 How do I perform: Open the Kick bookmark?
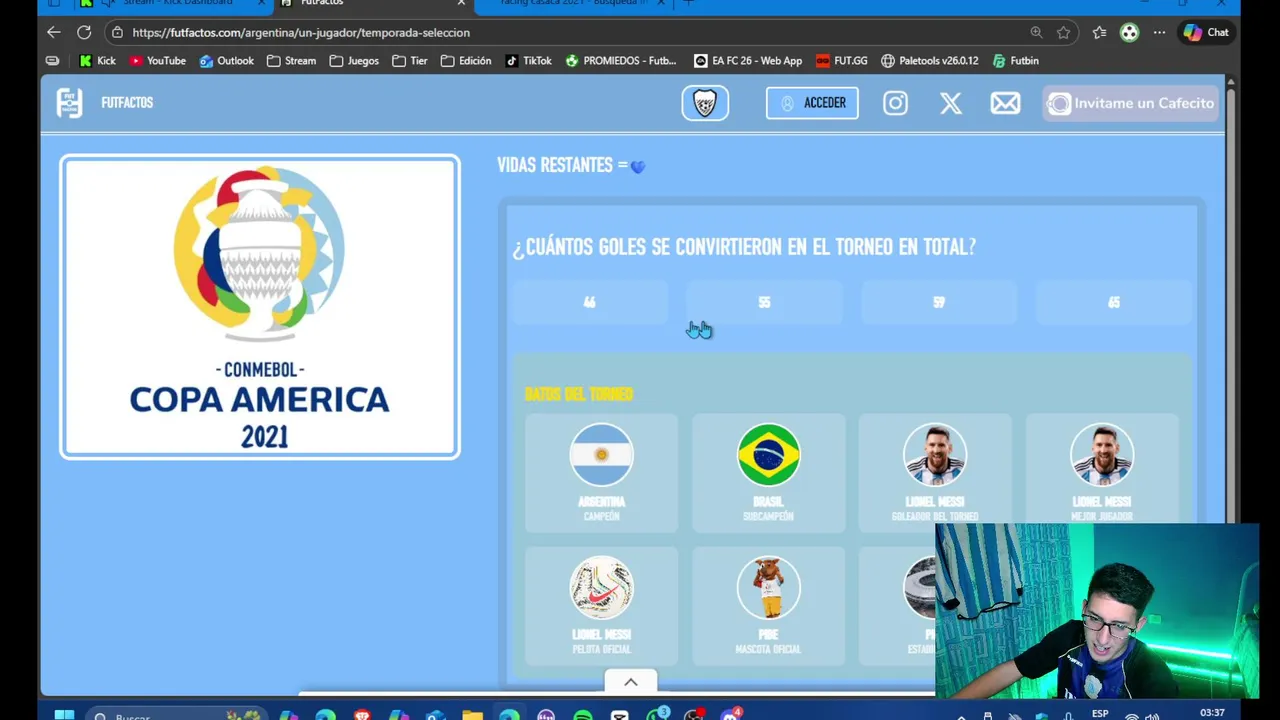[97, 61]
